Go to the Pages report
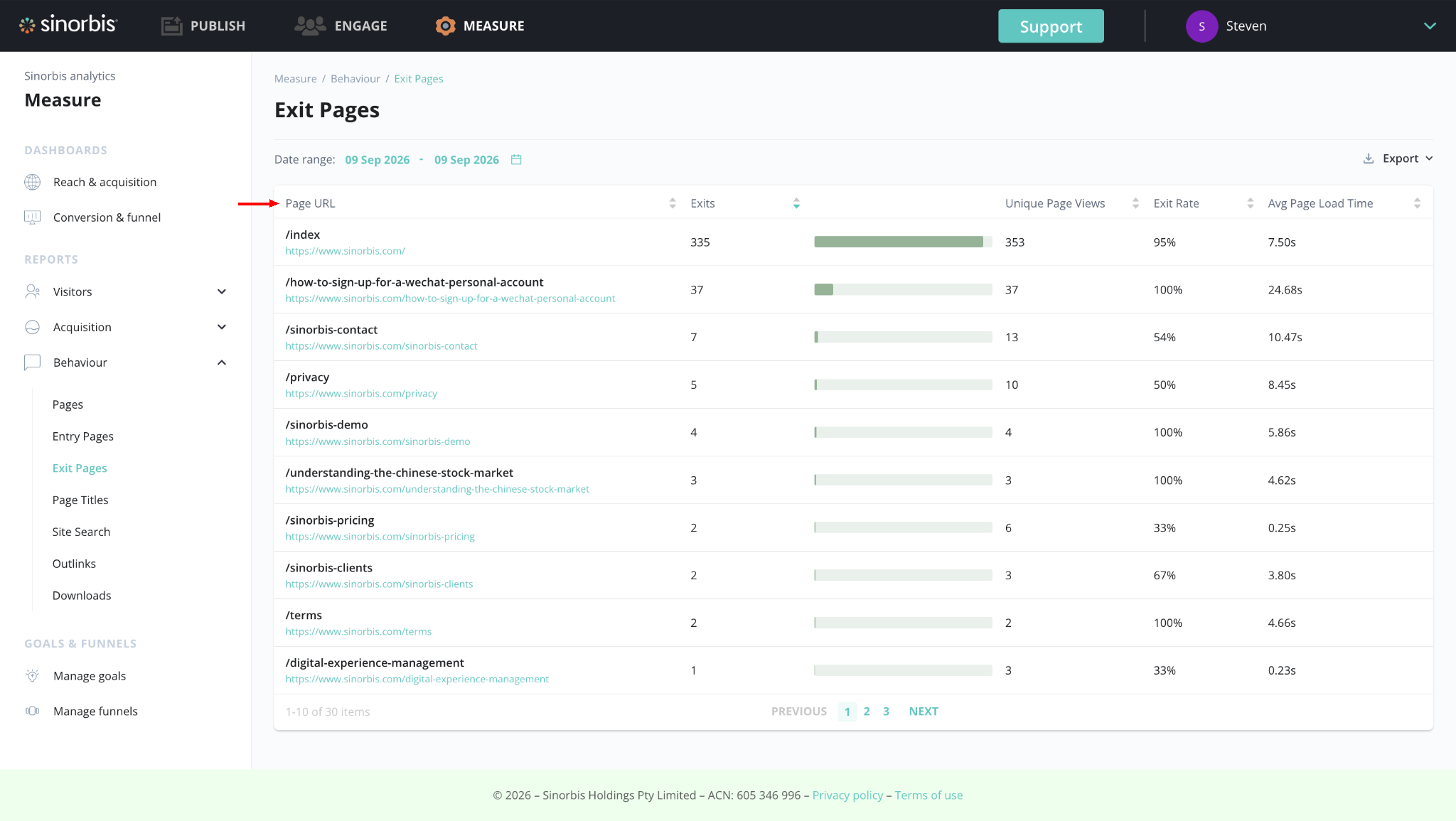The image size is (1456, 821). click(68, 404)
